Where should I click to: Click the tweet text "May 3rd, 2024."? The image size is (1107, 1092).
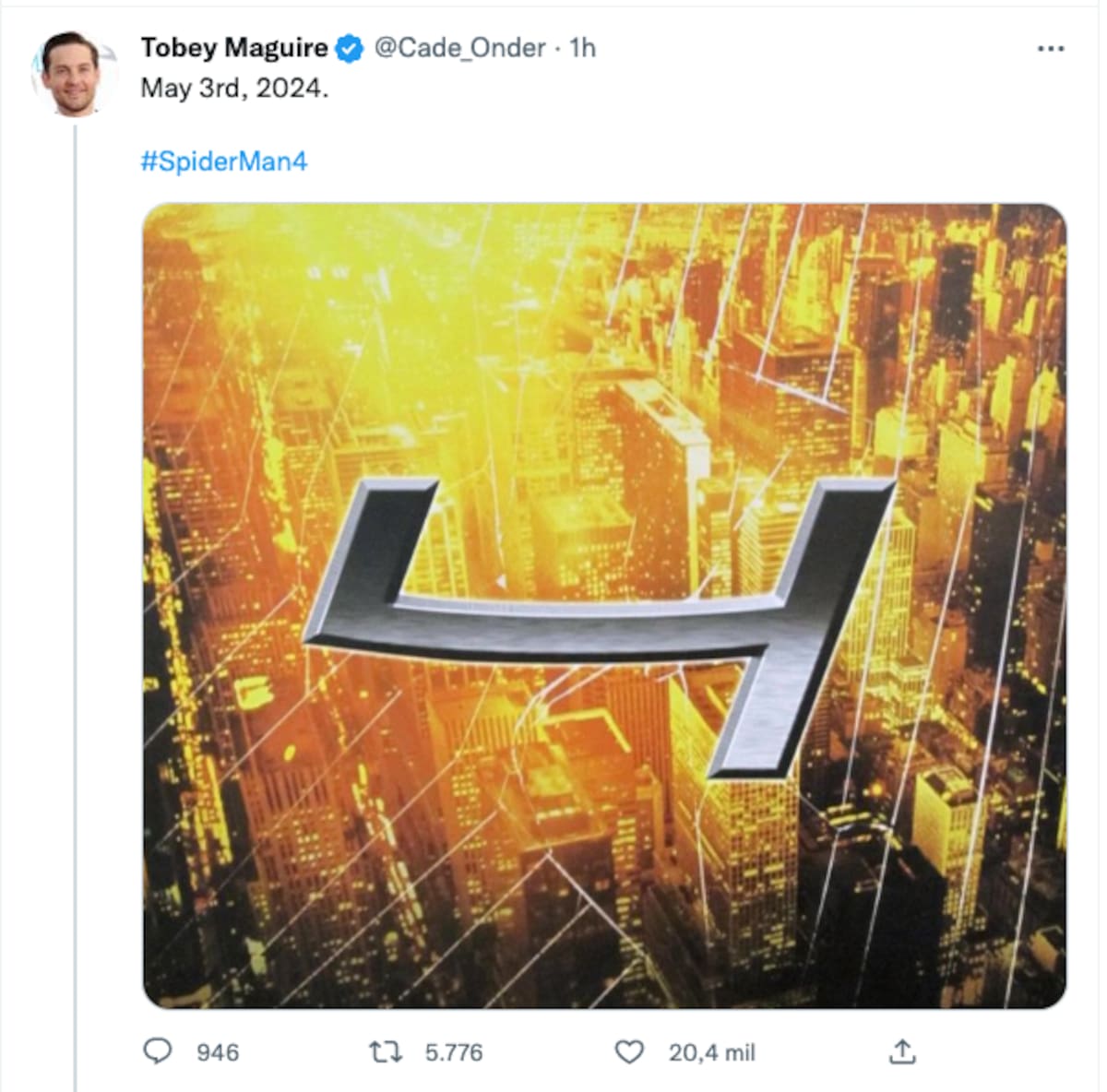point(234,89)
